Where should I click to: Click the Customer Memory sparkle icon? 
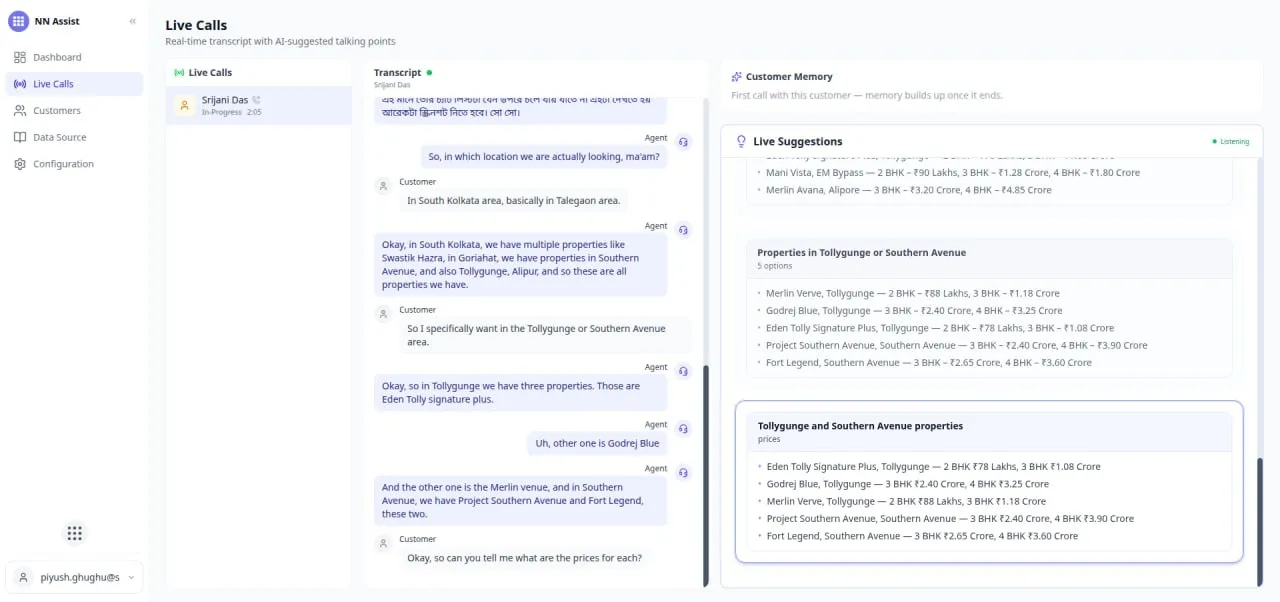737,77
